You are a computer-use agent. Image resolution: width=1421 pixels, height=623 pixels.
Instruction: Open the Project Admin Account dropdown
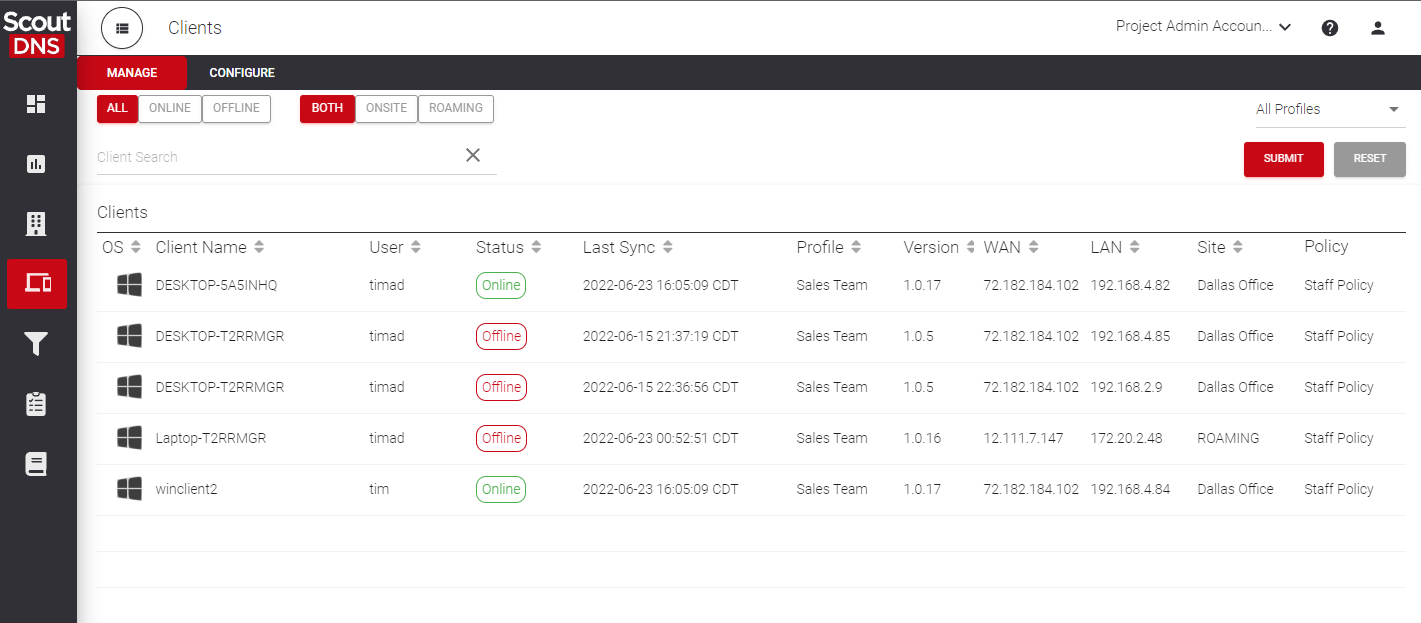1204,27
